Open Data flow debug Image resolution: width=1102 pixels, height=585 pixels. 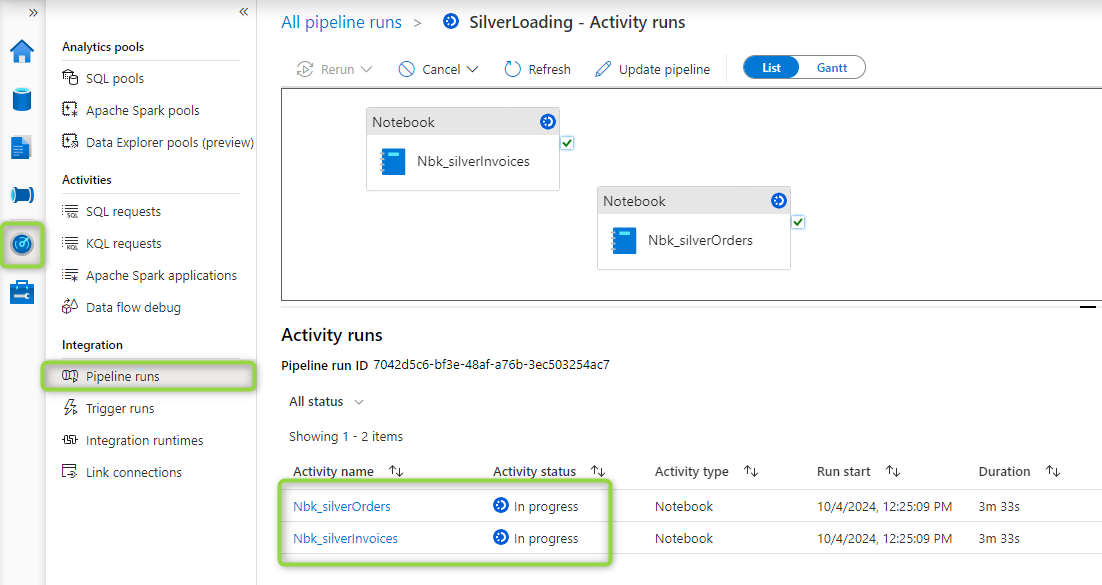click(x=133, y=307)
